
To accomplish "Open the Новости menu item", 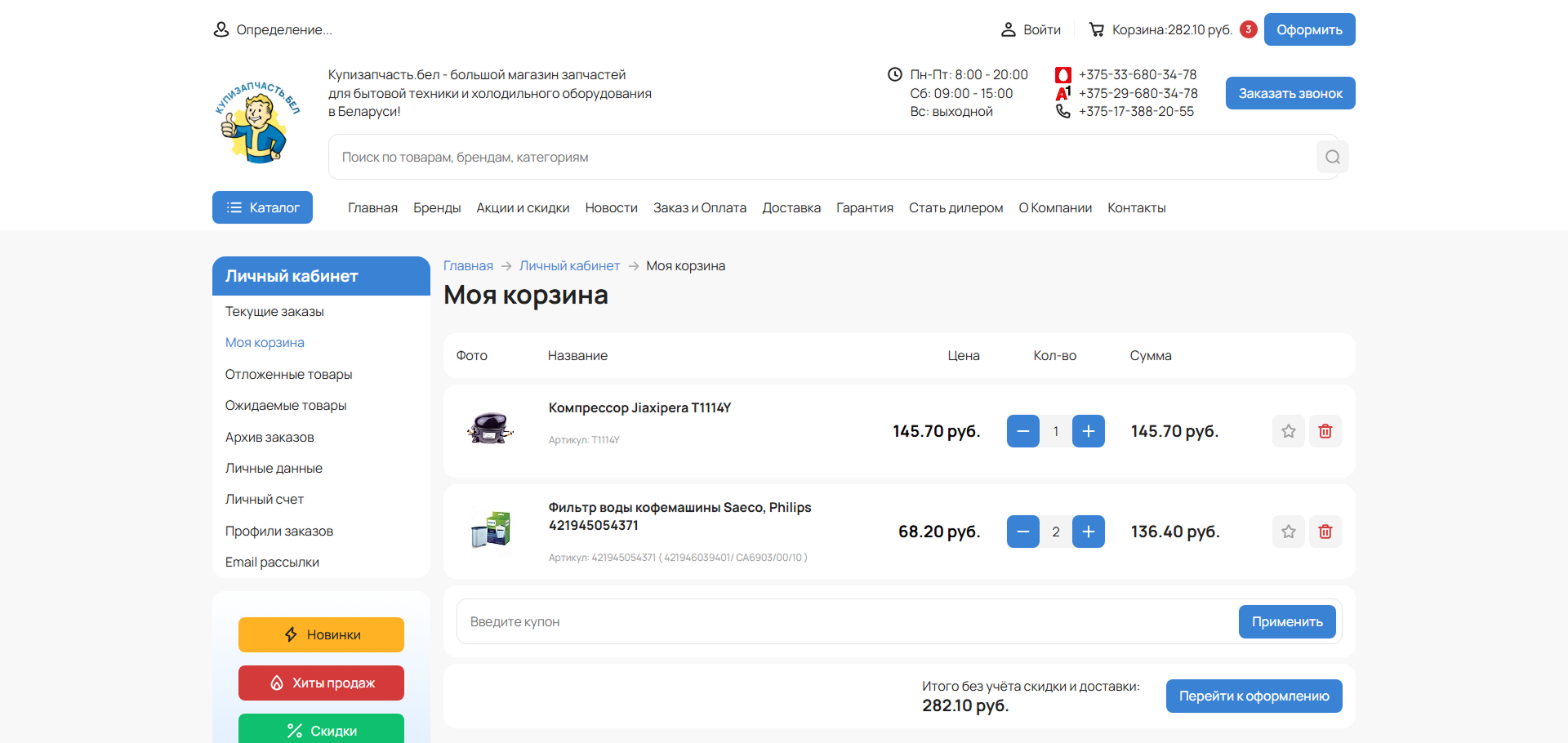I will (611, 207).
